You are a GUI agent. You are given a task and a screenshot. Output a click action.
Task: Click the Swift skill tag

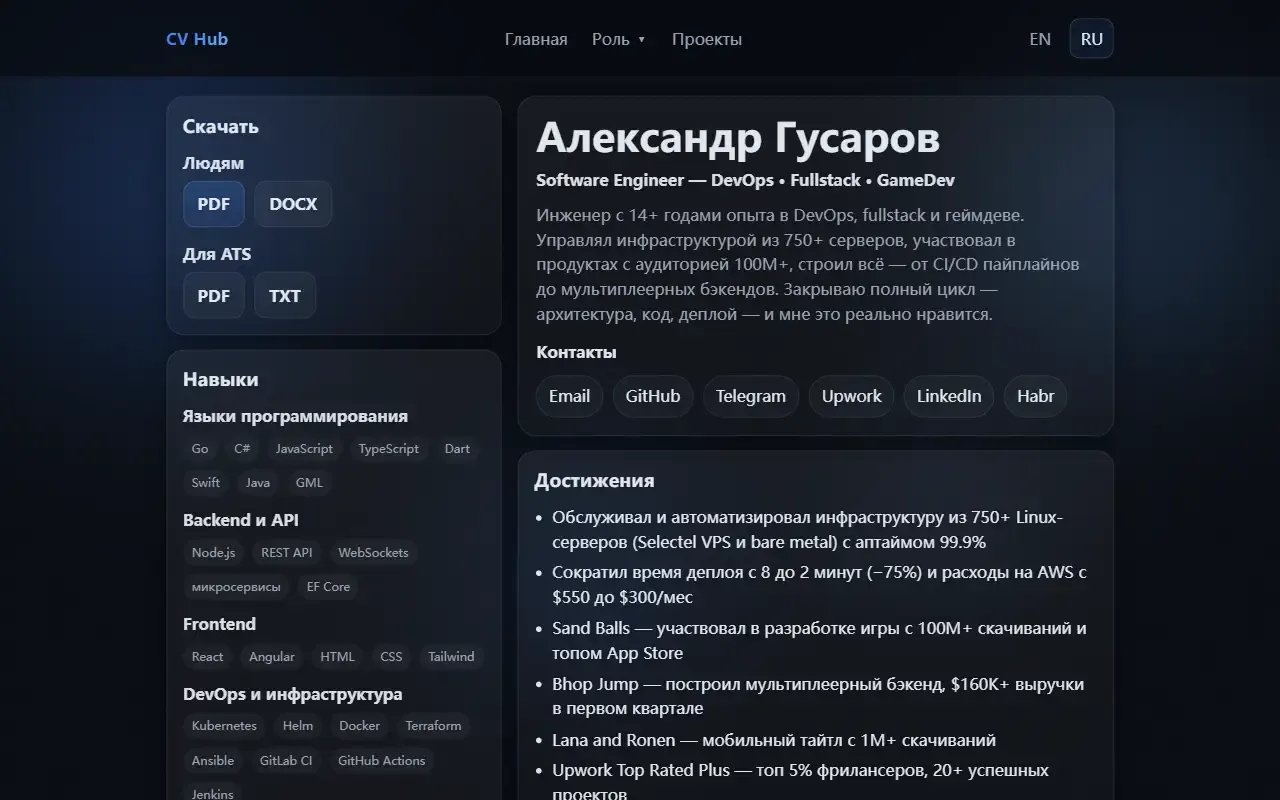pos(206,483)
